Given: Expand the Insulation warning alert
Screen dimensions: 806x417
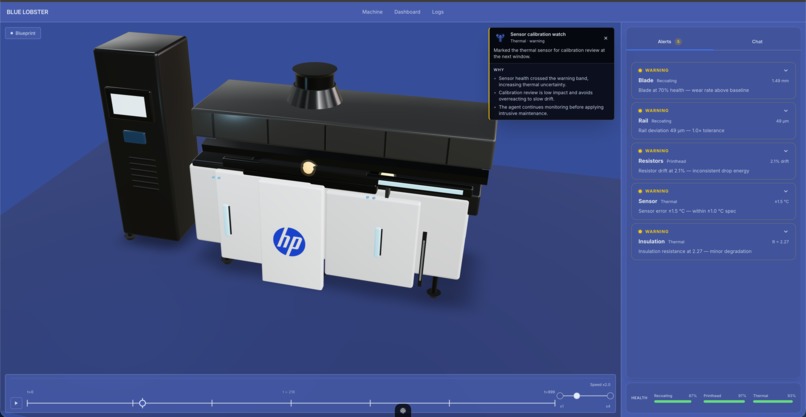Looking at the screenshot, I should [x=785, y=231].
